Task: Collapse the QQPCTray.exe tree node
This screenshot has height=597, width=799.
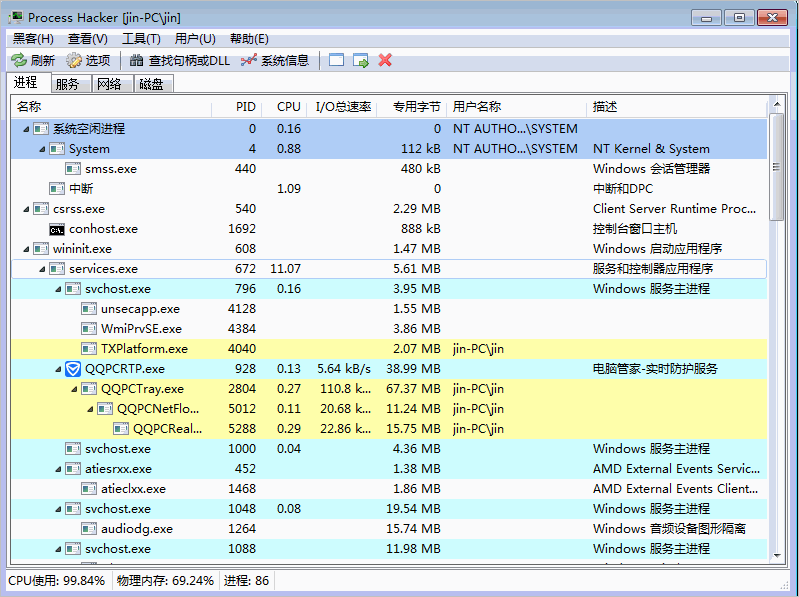Action: [x=74, y=389]
